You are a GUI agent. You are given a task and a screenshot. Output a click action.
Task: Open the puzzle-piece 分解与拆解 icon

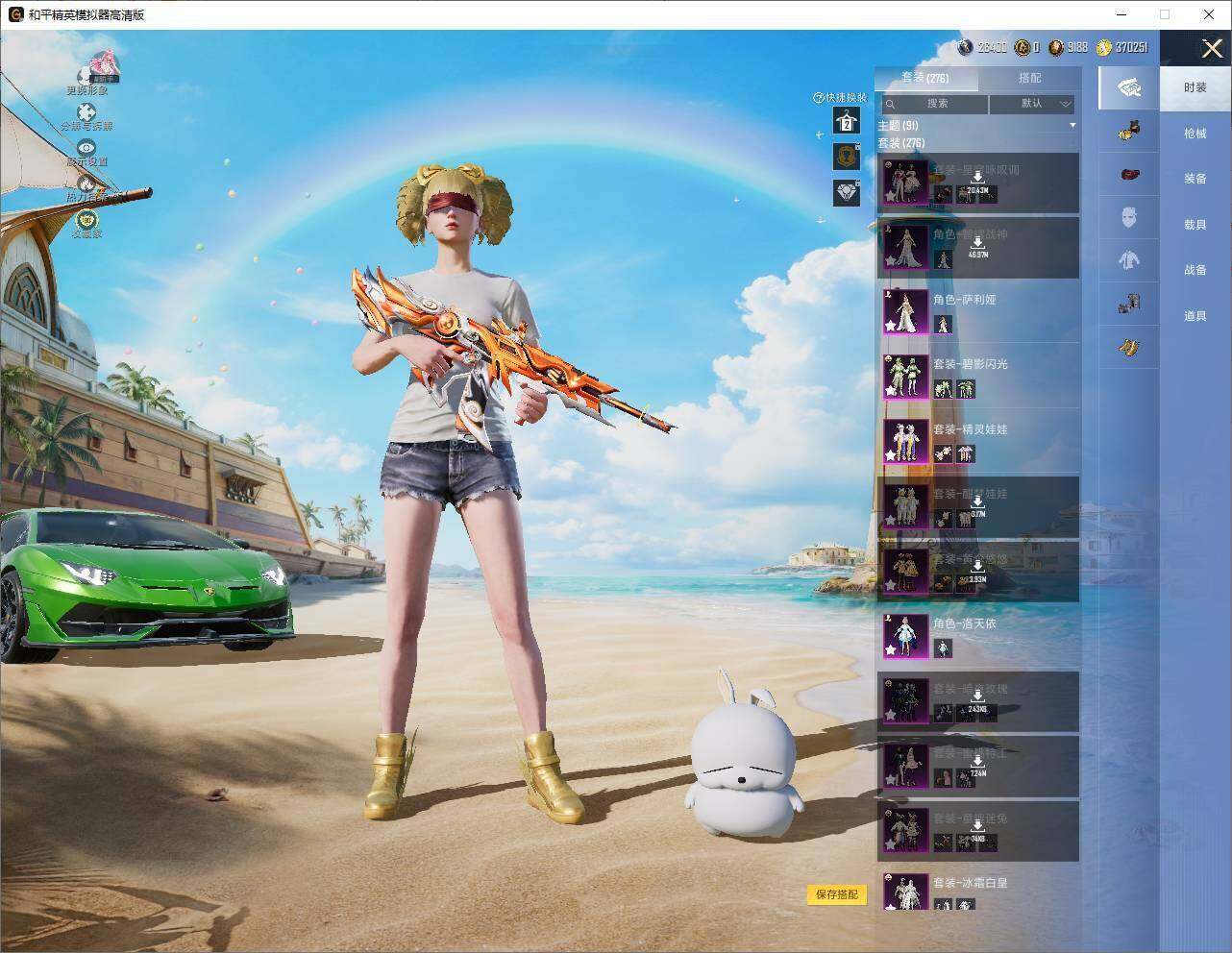click(x=86, y=112)
